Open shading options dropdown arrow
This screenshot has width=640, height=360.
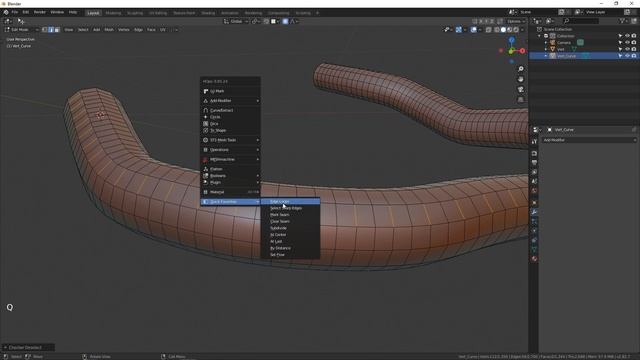click(523, 30)
